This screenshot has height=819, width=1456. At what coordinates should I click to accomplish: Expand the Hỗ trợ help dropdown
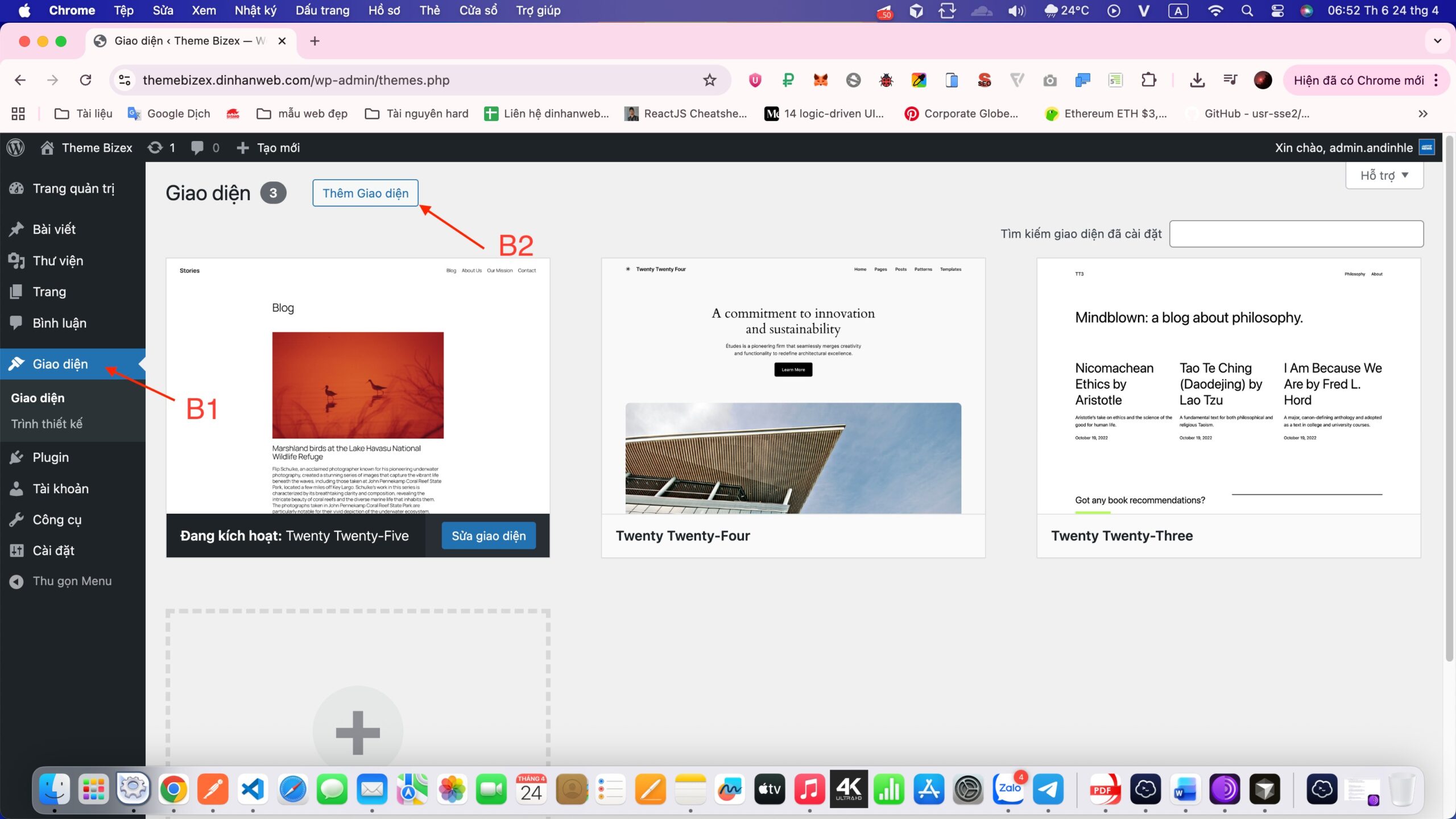click(x=1384, y=176)
